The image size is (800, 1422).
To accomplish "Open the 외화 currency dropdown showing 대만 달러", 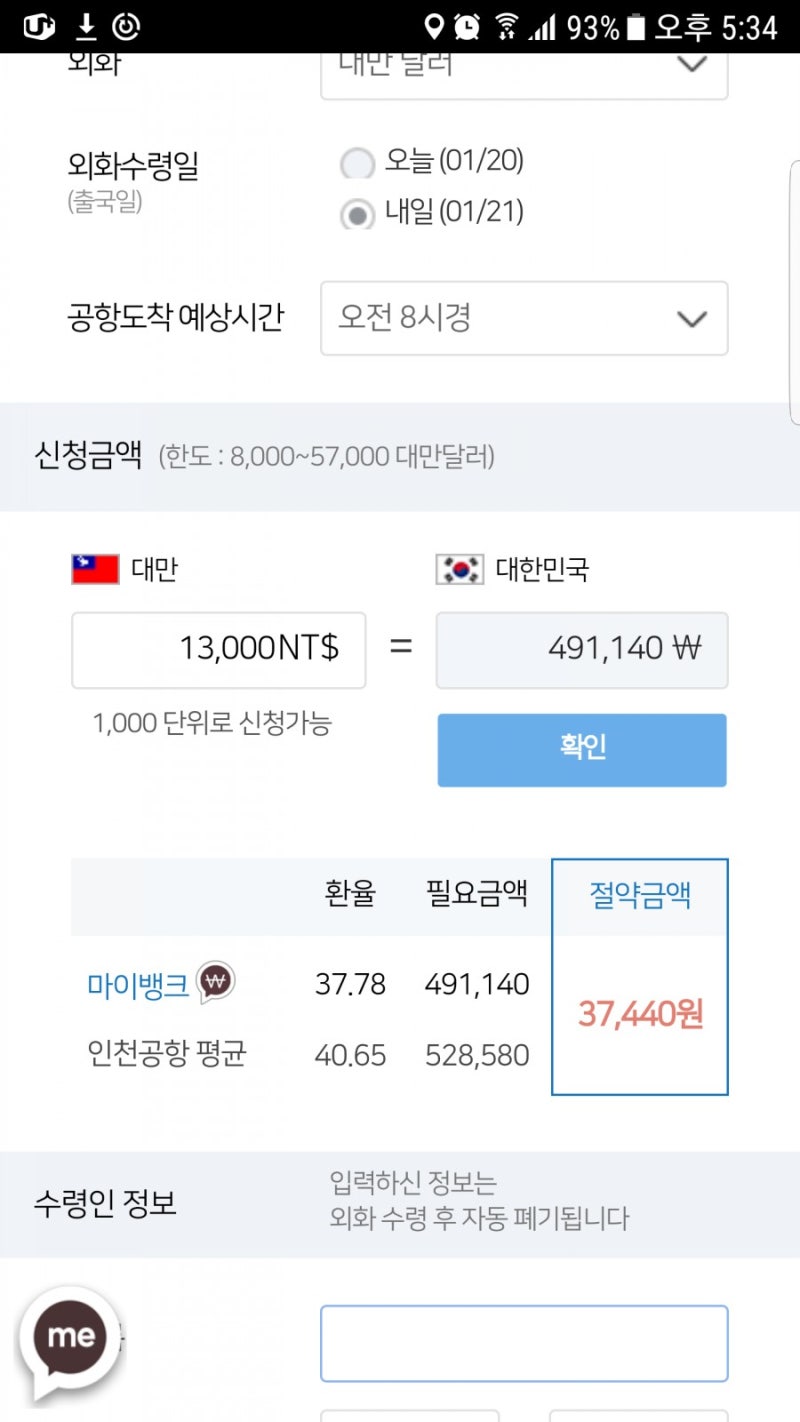I will (x=523, y=70).
